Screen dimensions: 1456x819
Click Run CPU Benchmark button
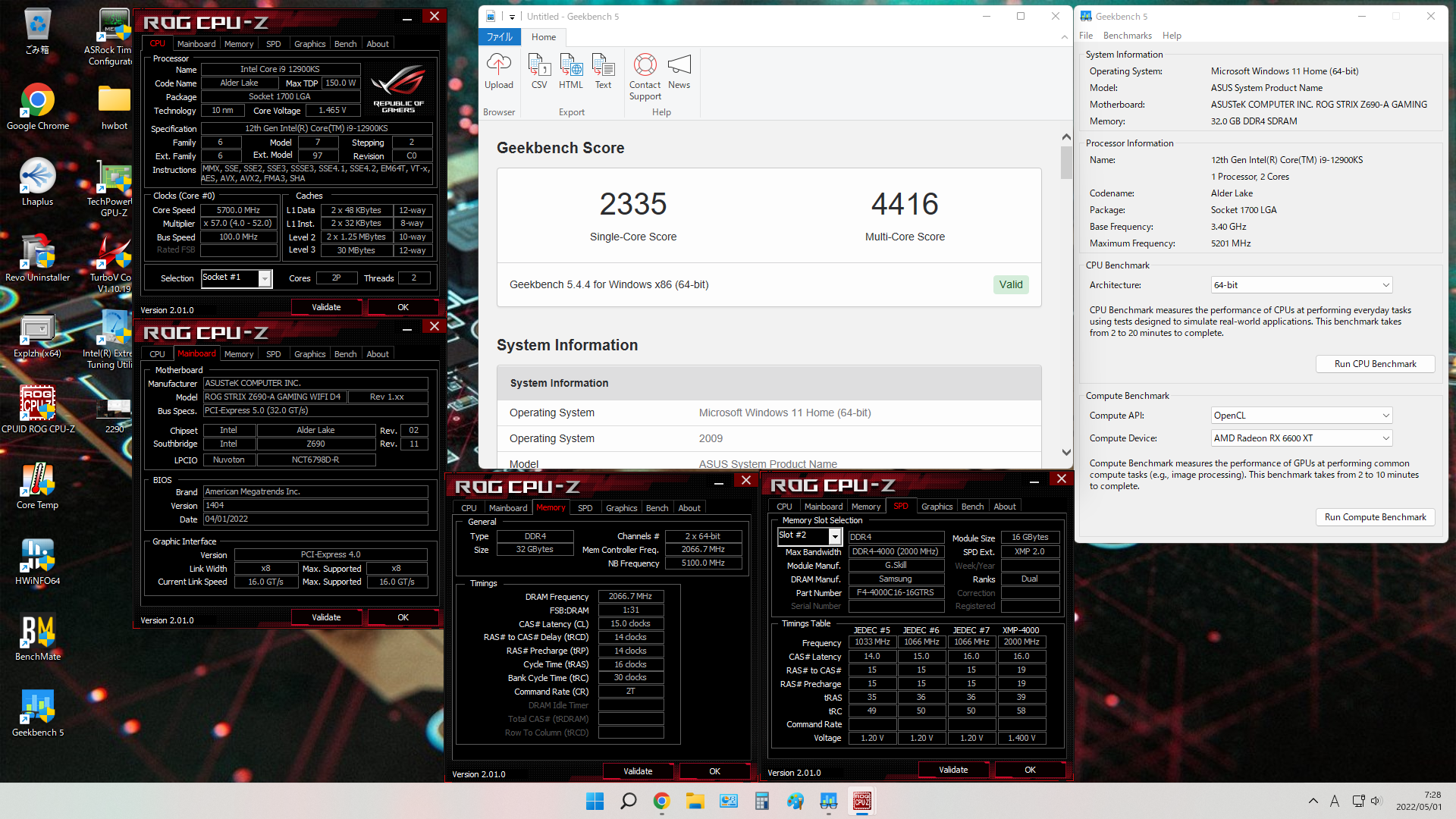(x=1375, y=364)
